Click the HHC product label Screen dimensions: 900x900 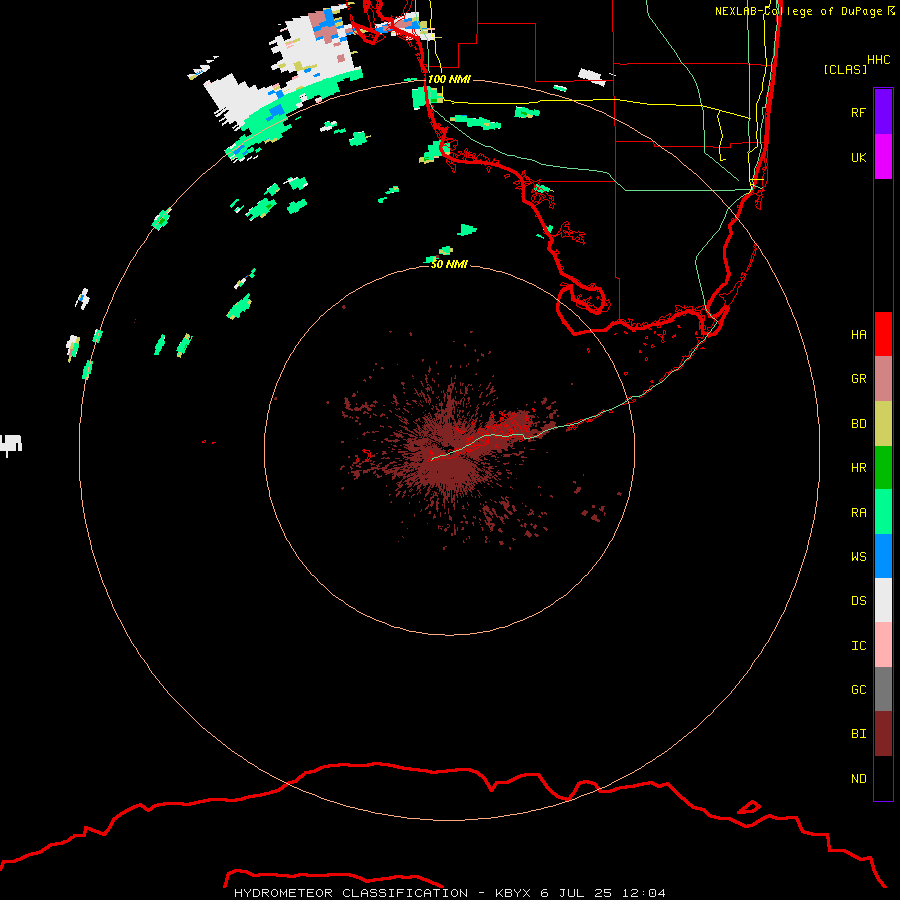click(878, 60)
